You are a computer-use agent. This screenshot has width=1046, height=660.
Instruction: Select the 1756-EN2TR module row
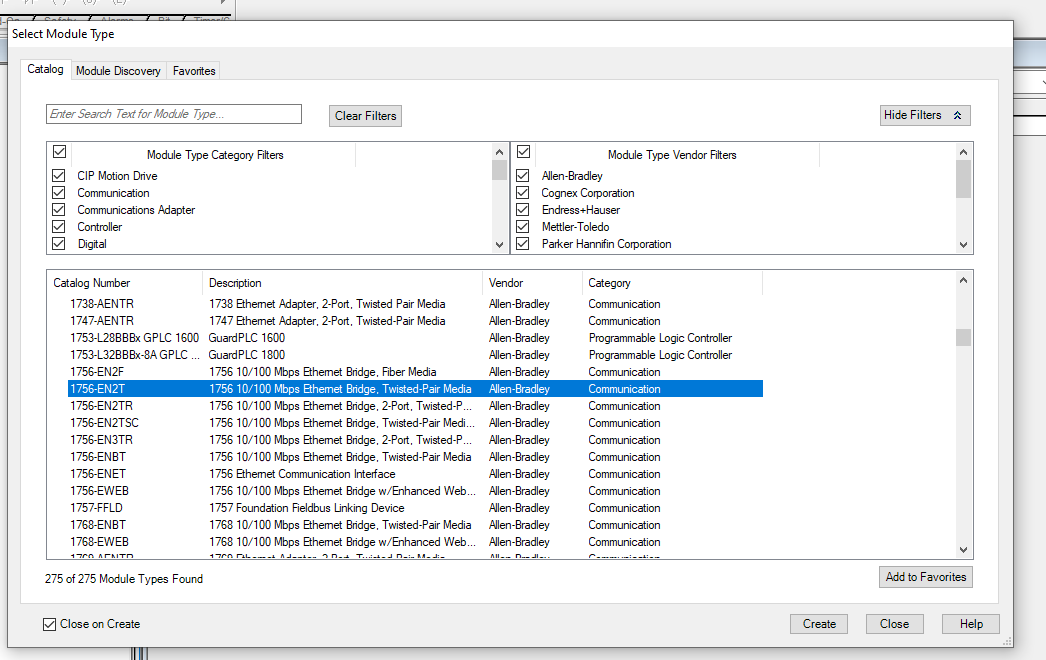tap(415, 406)
